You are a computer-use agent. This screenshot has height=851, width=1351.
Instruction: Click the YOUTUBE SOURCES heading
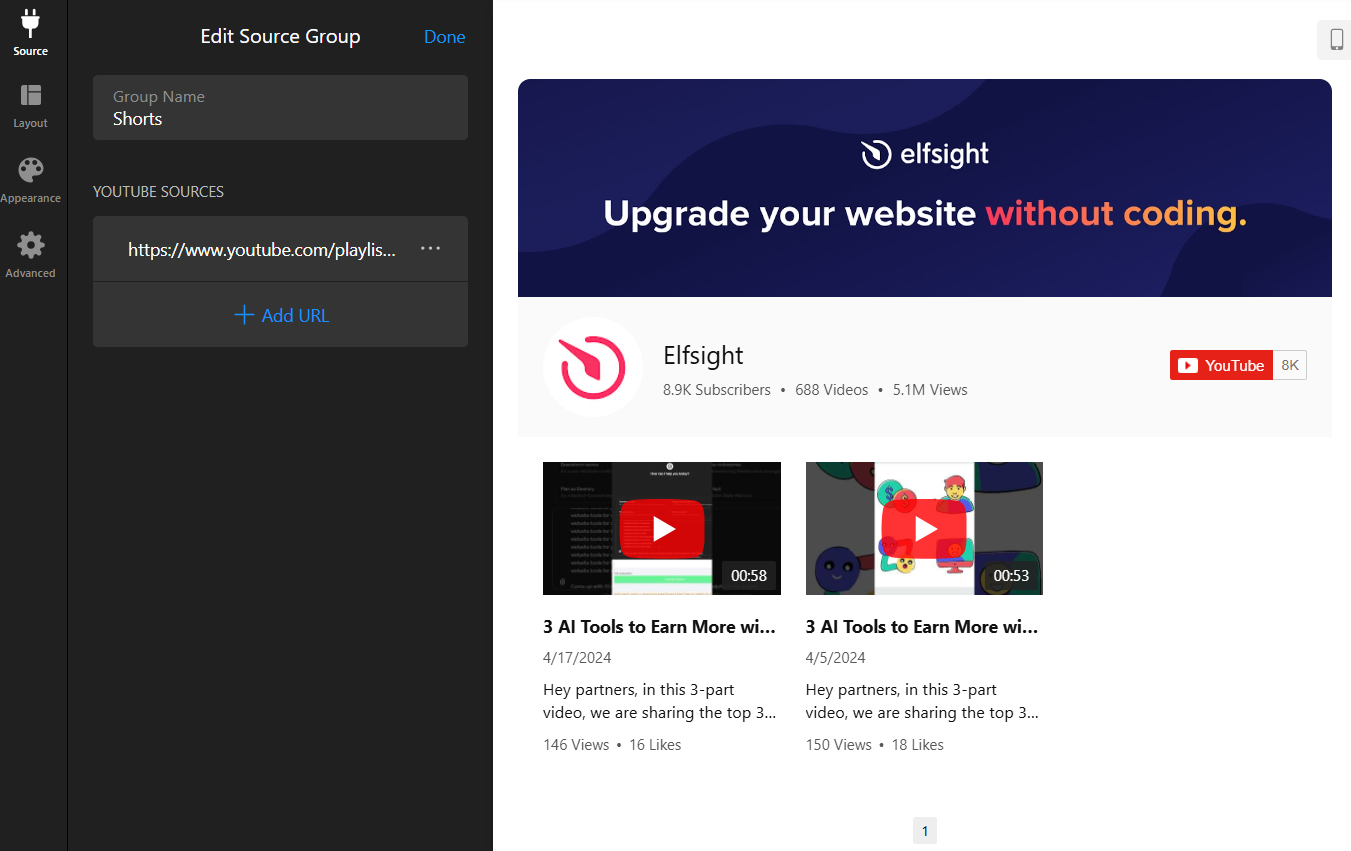coord(158,192)
